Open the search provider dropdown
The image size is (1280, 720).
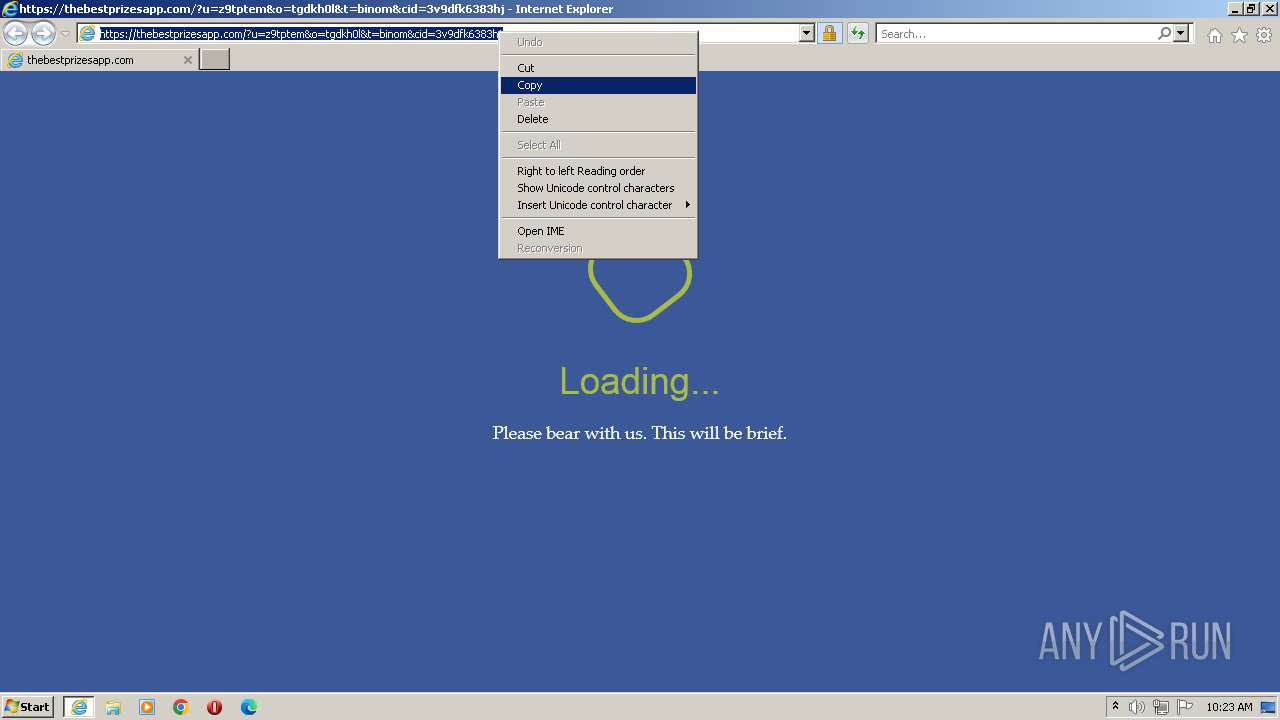pyautogui.click(x=1181, y=34)
